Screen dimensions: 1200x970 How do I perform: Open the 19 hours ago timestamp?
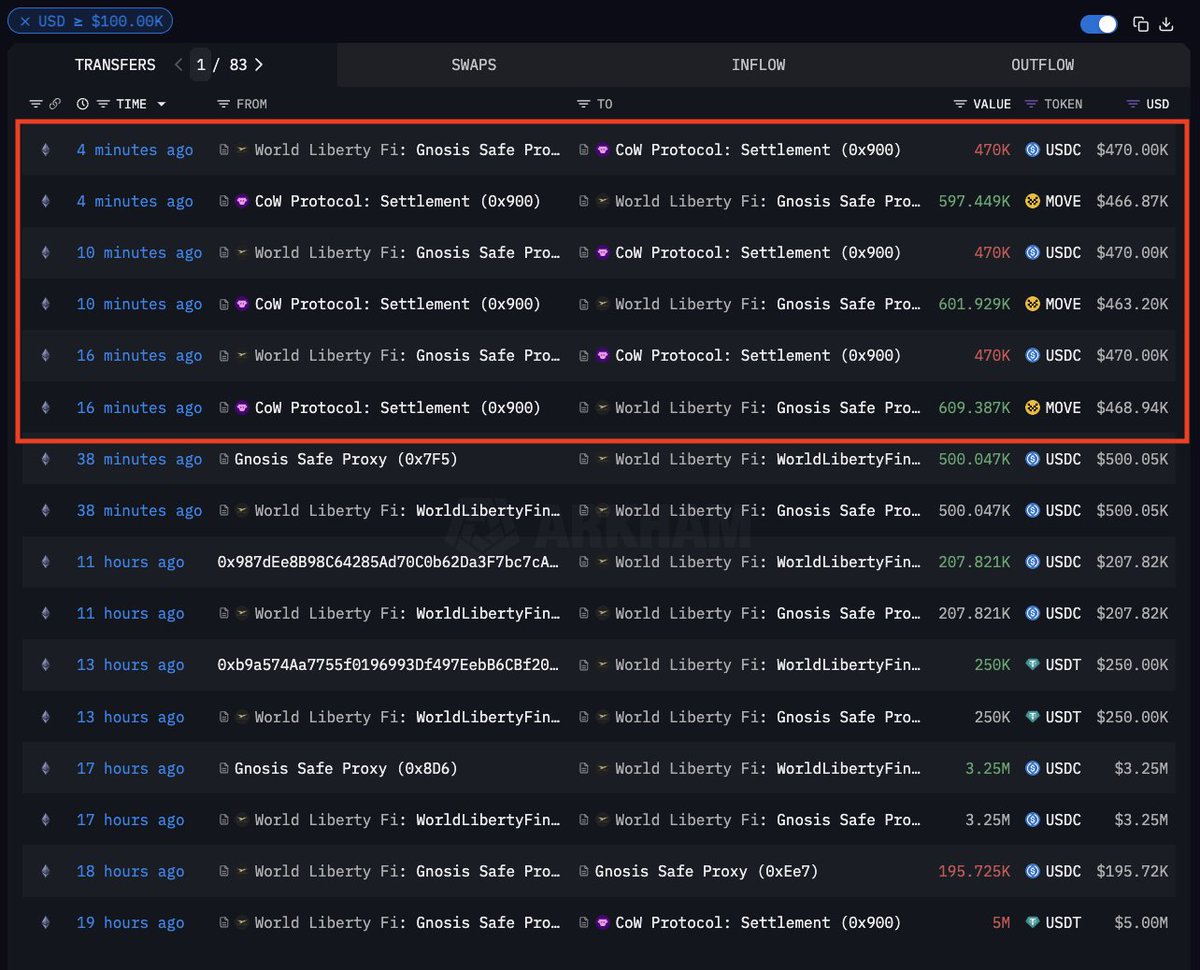tap(130, 923)
